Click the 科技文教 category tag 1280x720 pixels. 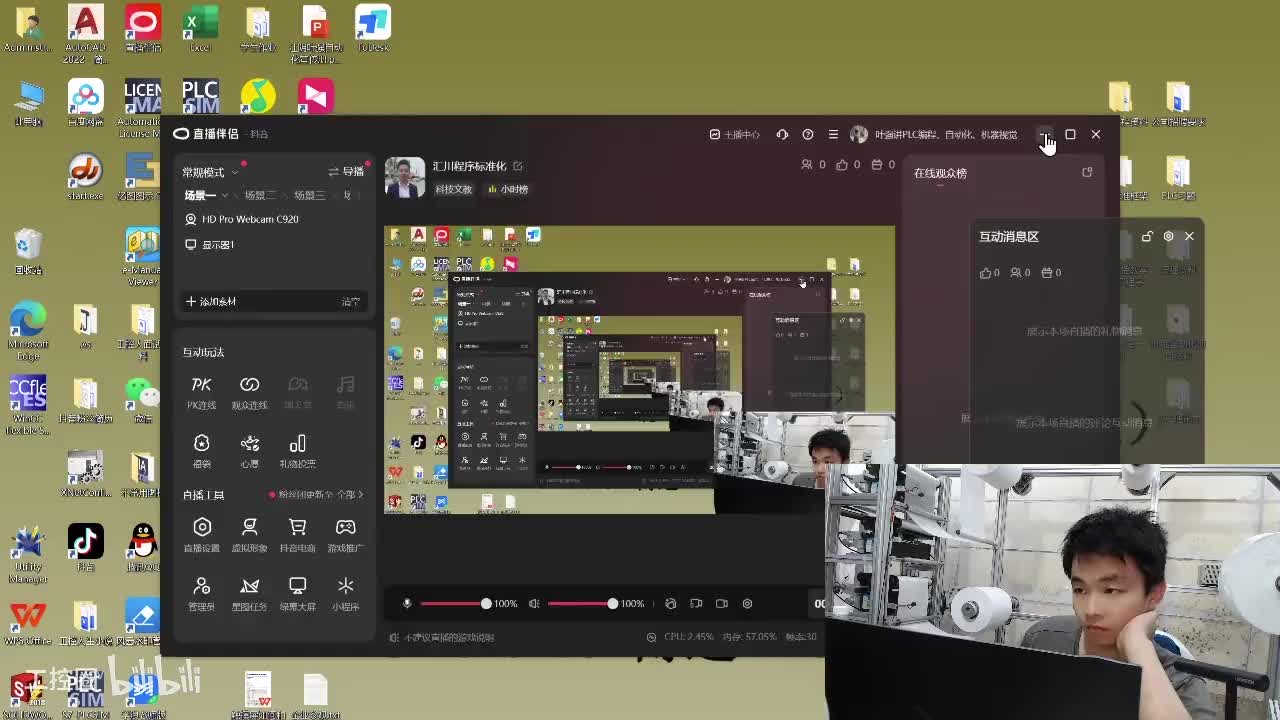[x=453, y=189]
